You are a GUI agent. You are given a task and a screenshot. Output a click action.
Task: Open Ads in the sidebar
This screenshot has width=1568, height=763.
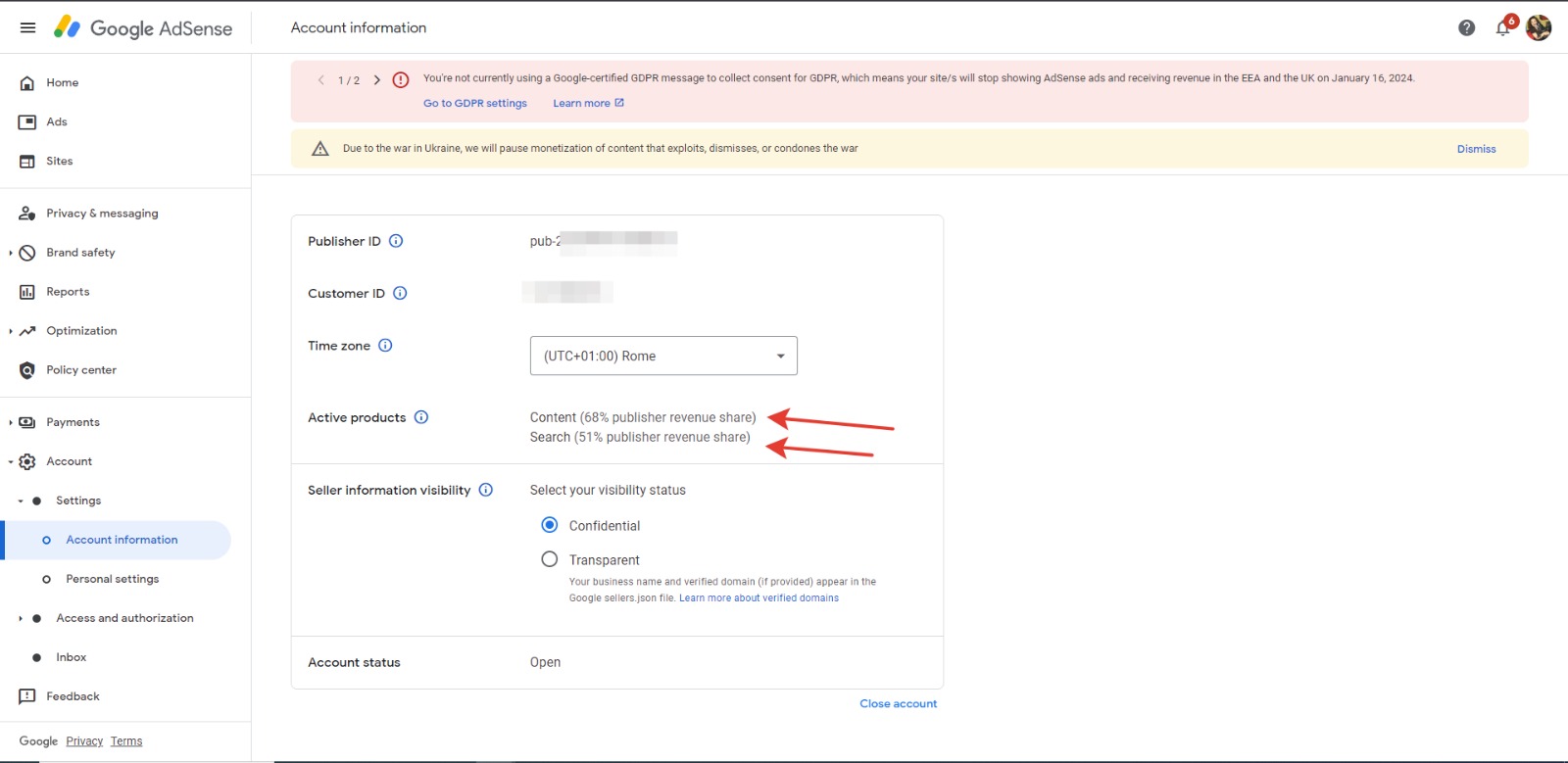pyautogui.click(x=57, y=122)
